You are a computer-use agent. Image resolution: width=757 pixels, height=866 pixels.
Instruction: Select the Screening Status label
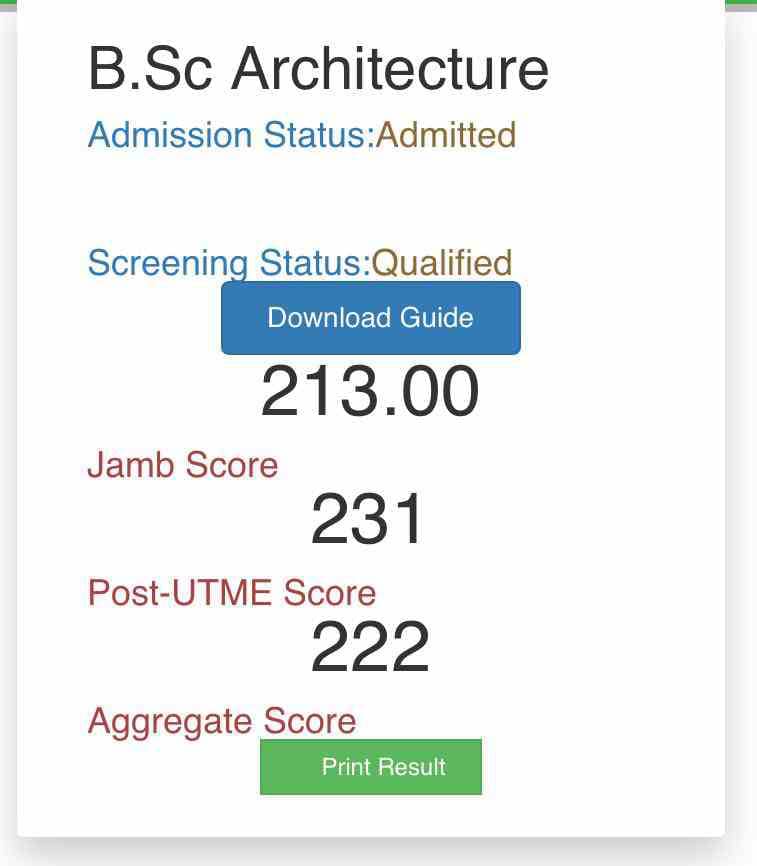pos(228,263)
